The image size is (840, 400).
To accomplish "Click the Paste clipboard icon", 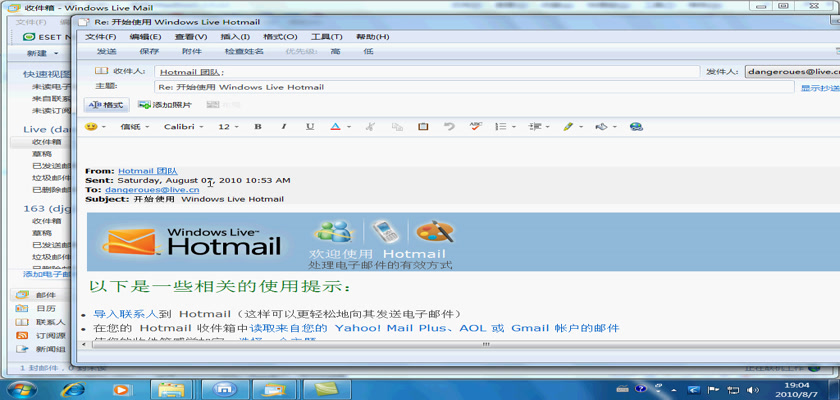I will point(423,127).
